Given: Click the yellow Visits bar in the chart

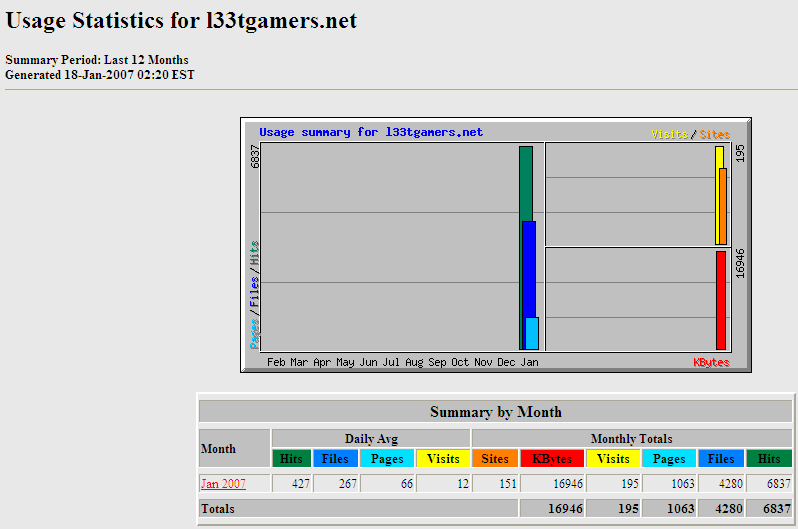Looking at the screenshot, I should tap(718, 157).
